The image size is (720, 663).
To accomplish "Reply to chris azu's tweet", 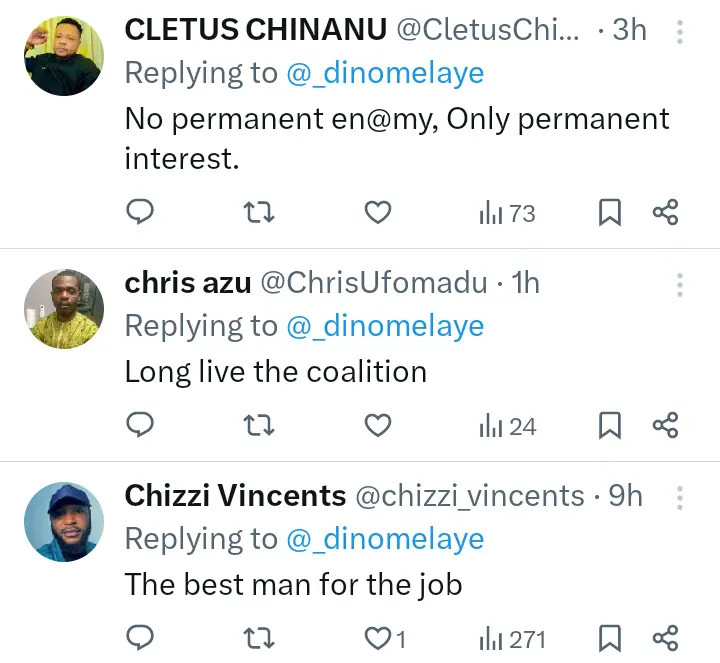I will coord(141,426).
